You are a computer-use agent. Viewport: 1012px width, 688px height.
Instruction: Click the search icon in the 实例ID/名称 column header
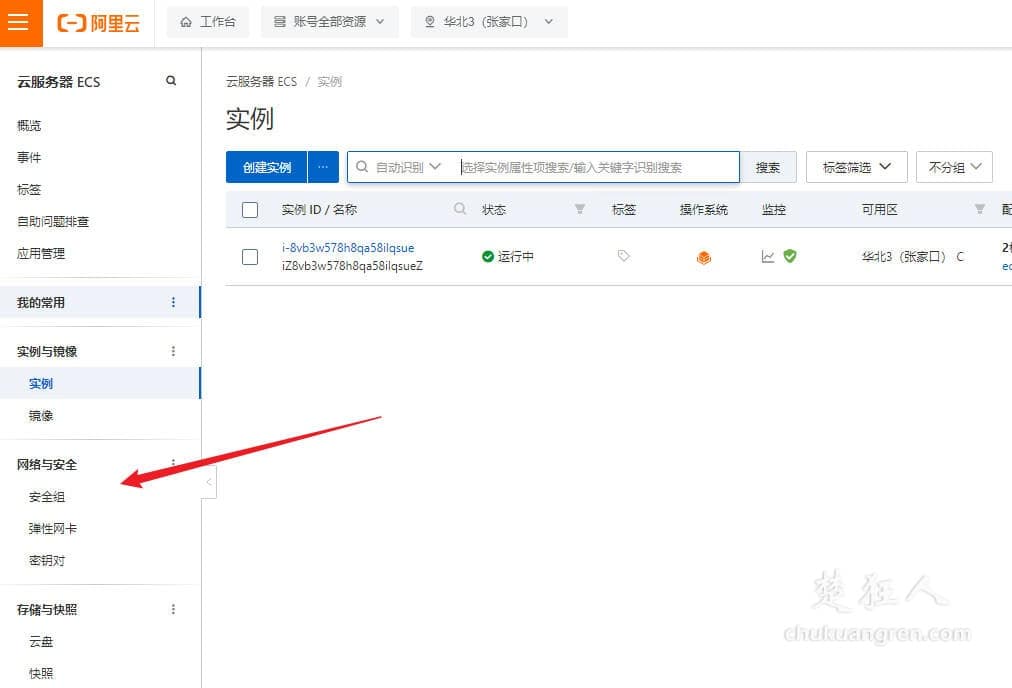click(x=458, y=209)
